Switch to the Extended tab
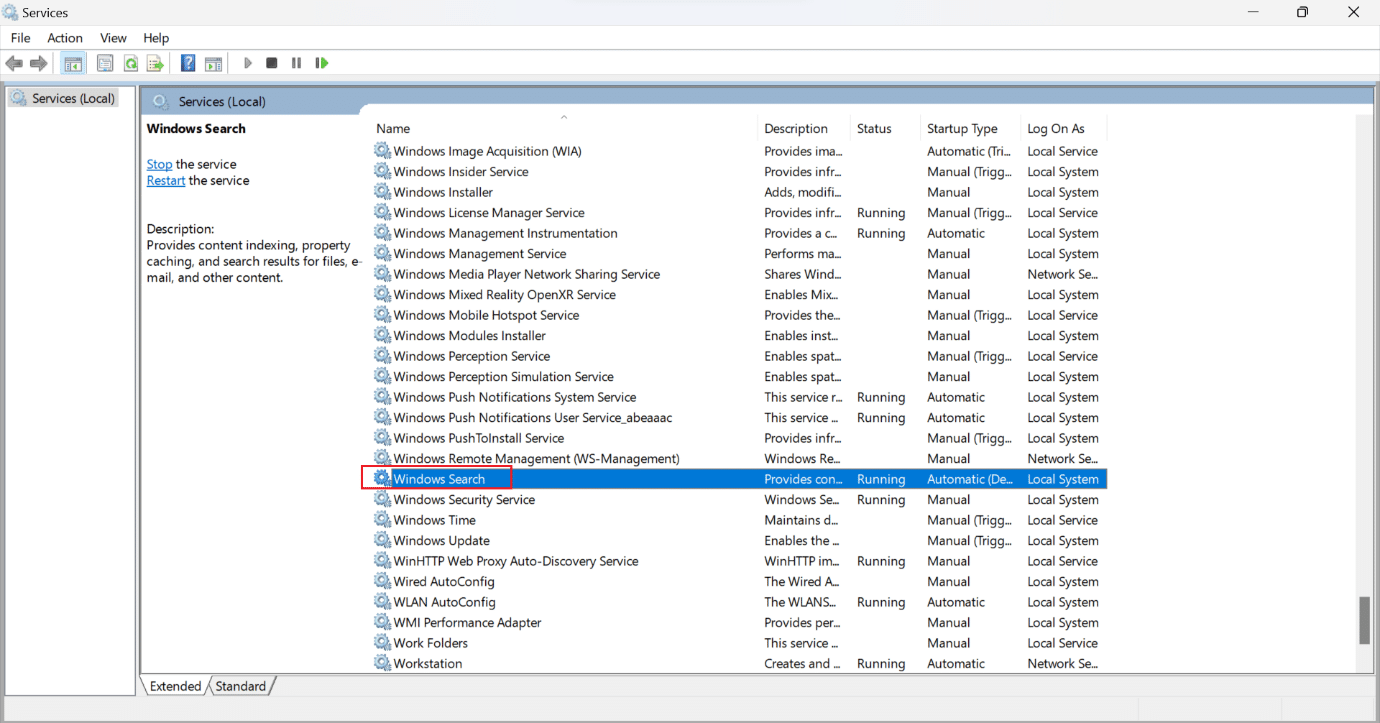The height and width of the screenshot is (723, 1380). pyautogui.click(x=176, y=686)
